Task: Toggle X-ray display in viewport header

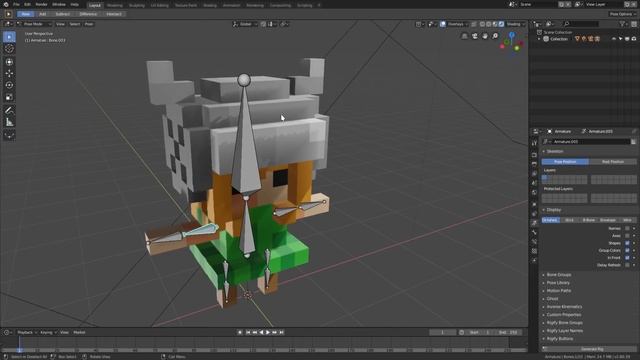Action: point(473,24)
